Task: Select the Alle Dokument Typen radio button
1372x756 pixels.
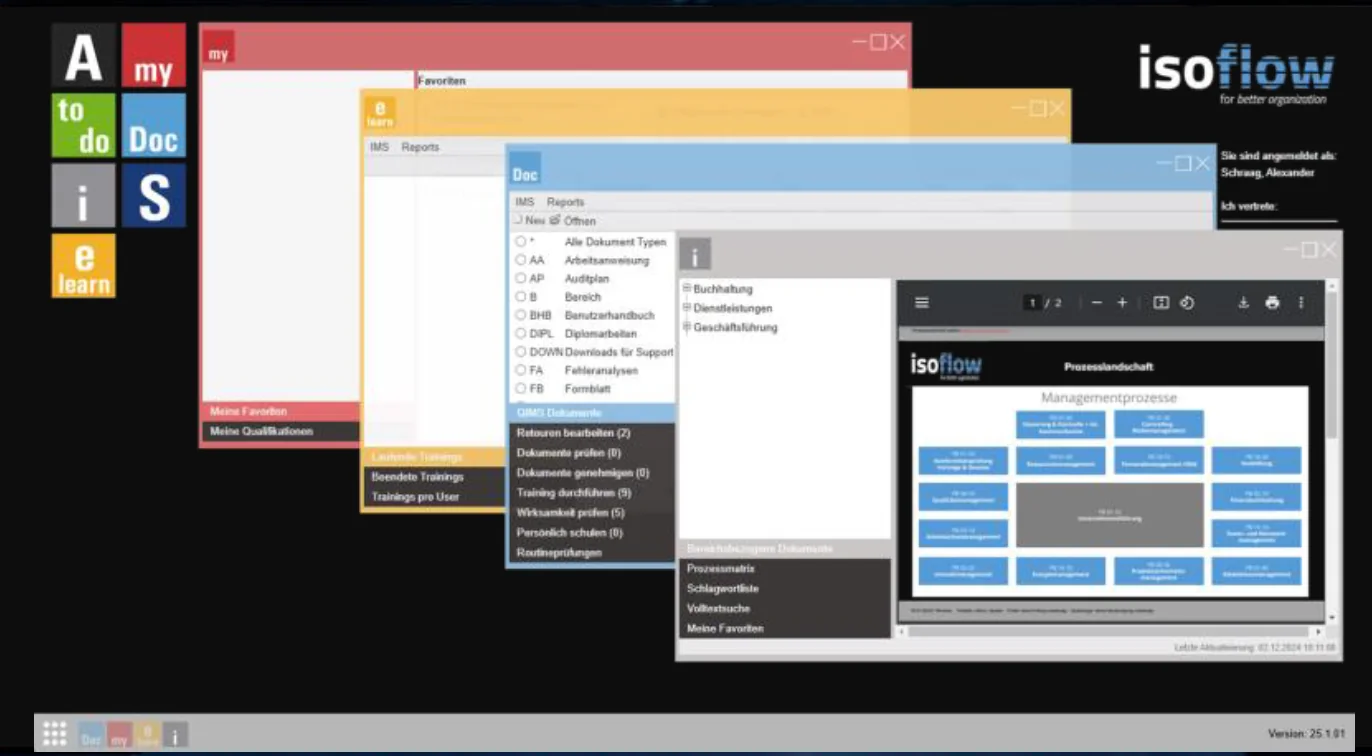Action: [521, 242]
